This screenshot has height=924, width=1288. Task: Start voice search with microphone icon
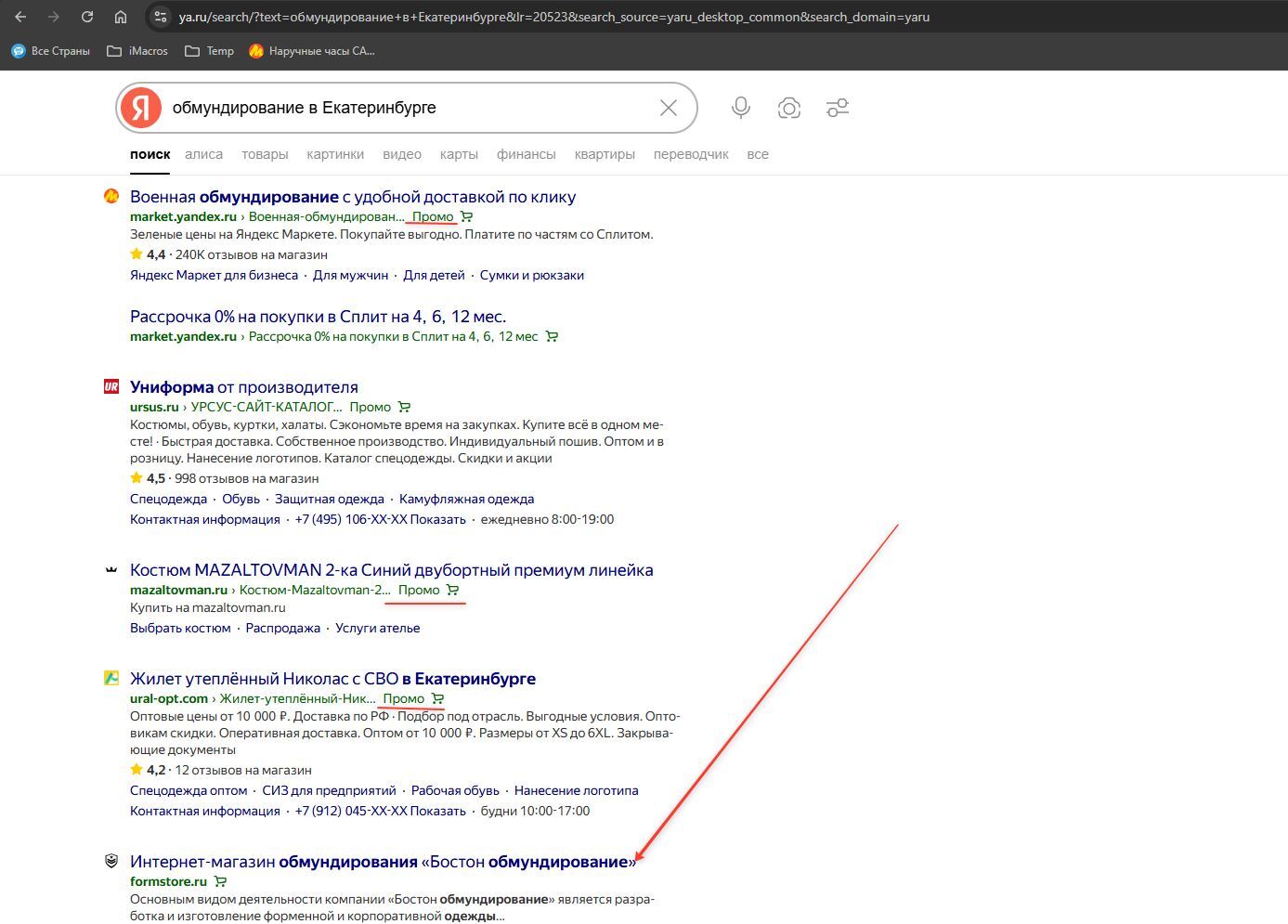tap(740, 108)
